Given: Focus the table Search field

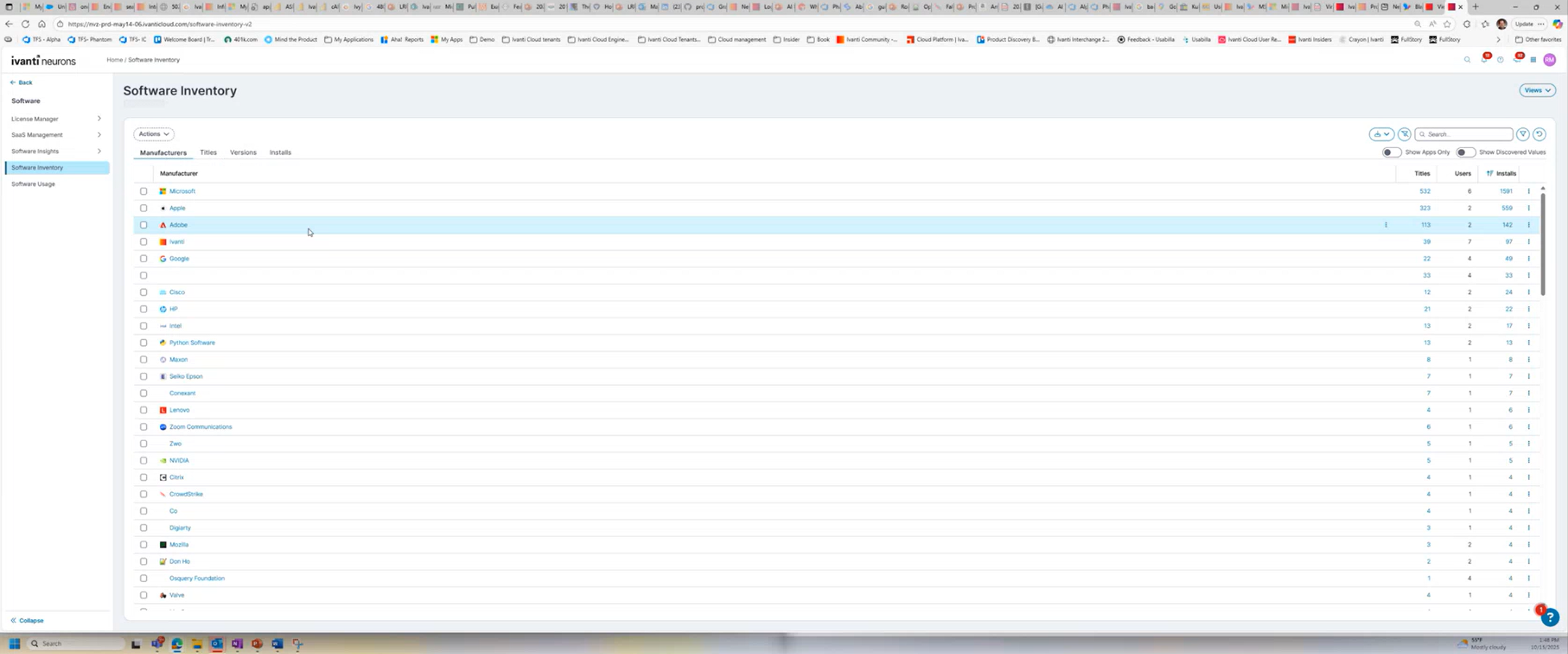Looking at the screenshot, I should [1463, 134].
